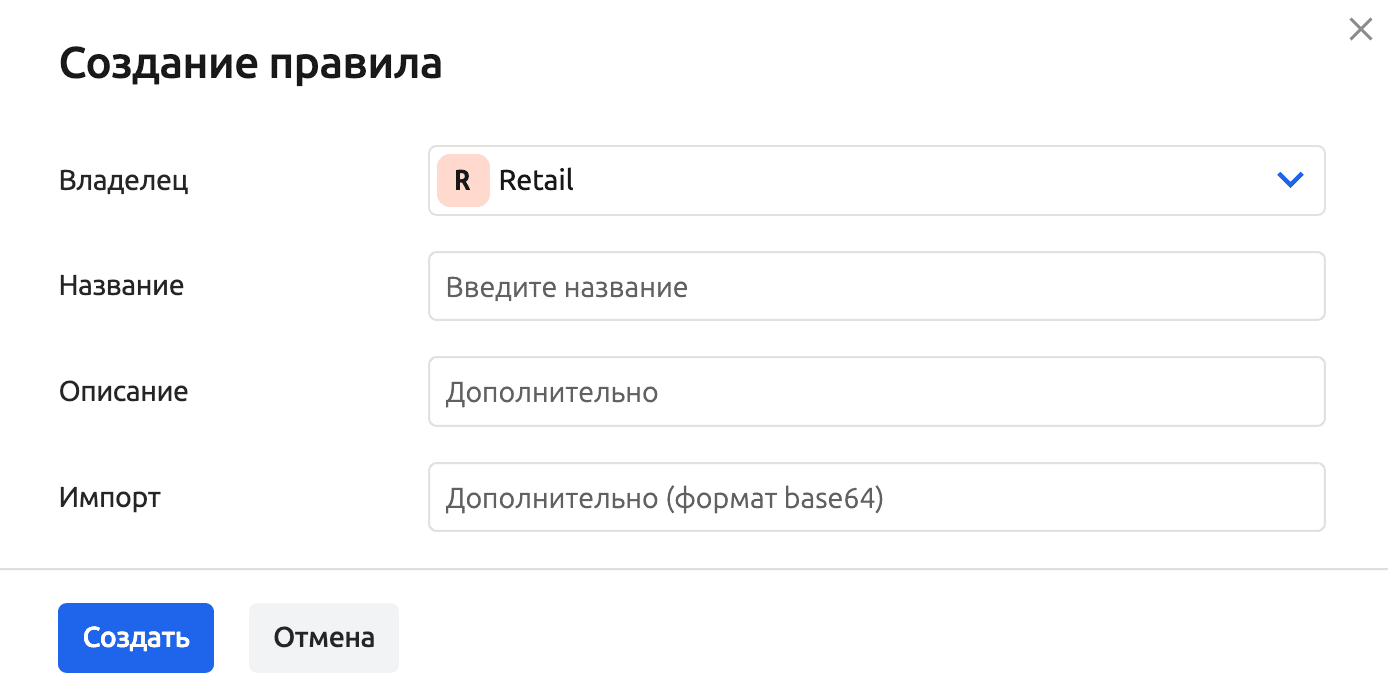The image size is (1388, 696).
Task: Click the Импорт field label
Action: coord(109,497)
